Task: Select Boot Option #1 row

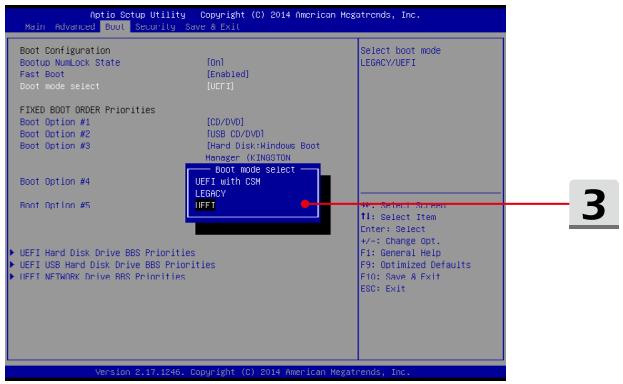Action: [55, 122]
